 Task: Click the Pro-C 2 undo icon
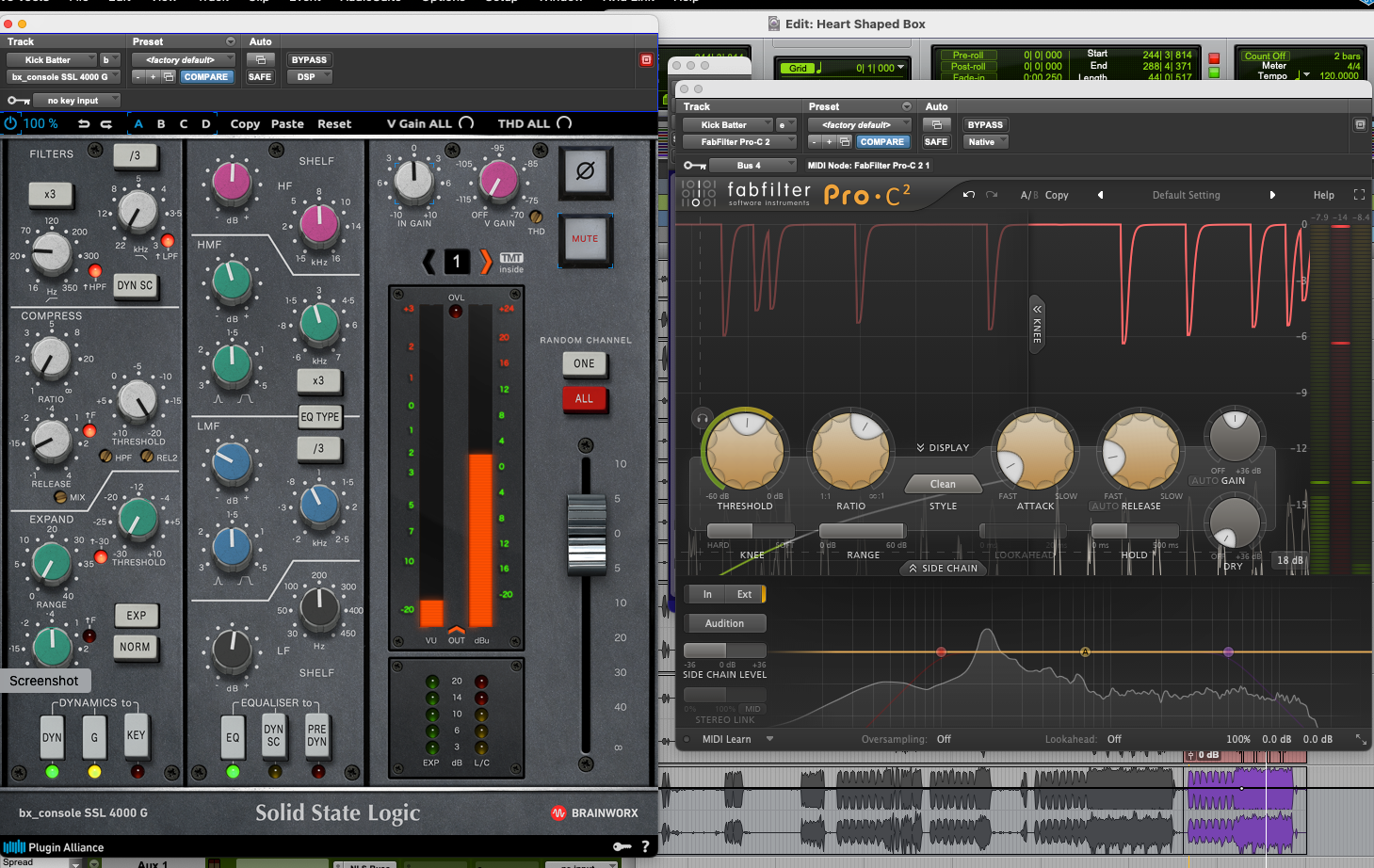[x=968, y=195]
